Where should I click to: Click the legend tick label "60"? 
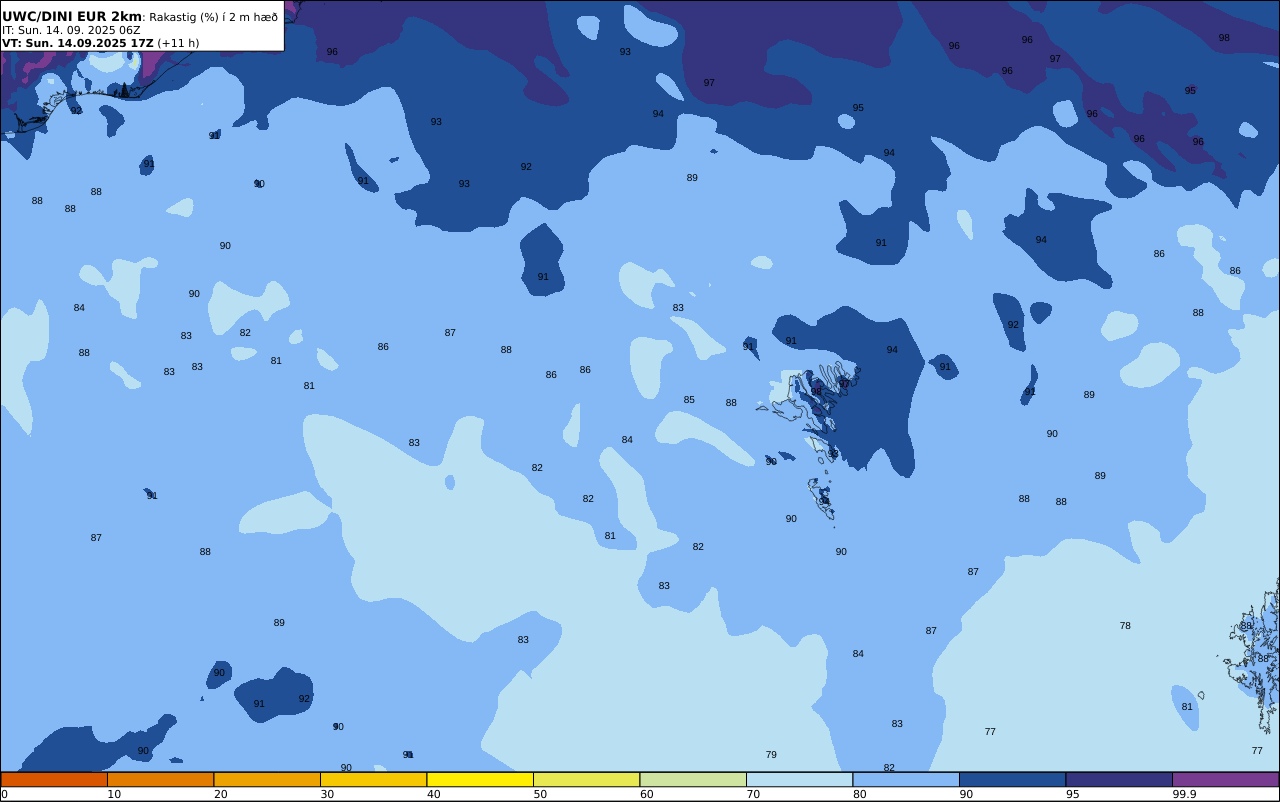[646, 794]
